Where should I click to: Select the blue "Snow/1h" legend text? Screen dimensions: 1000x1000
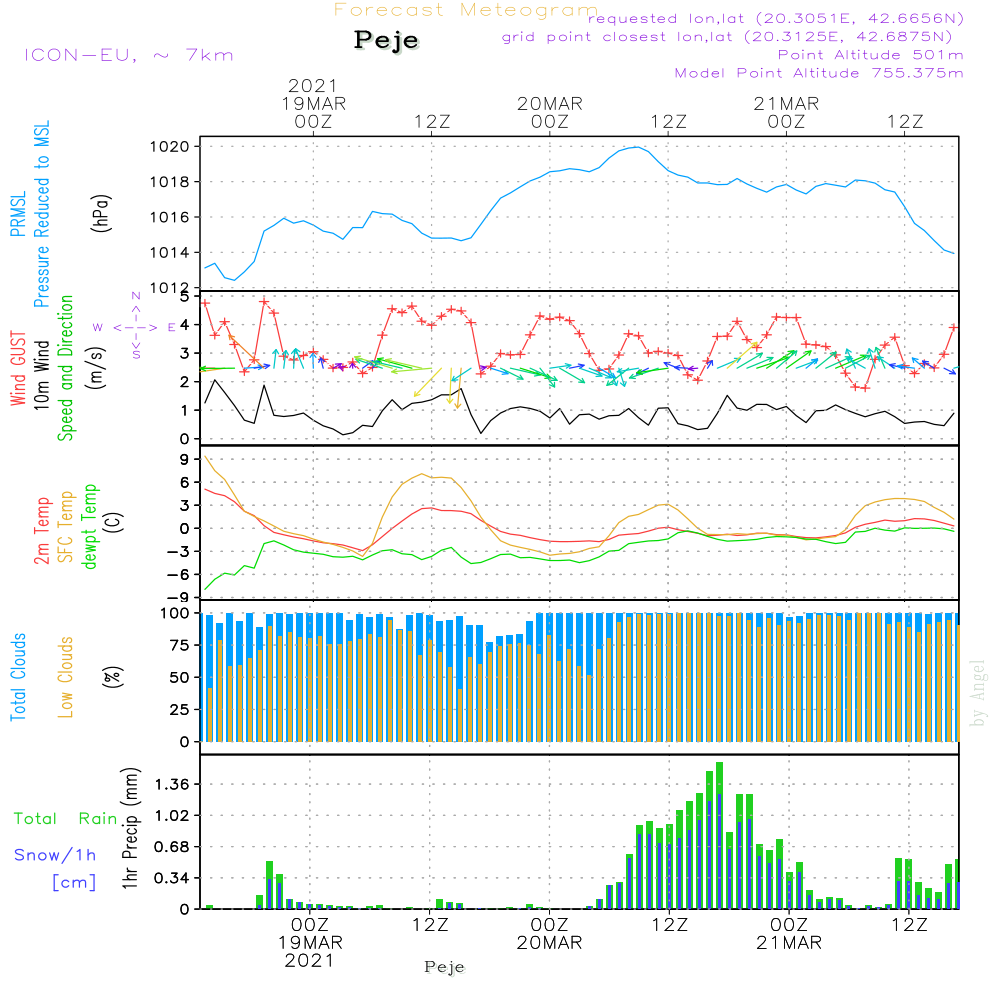pyautogui.click(x=55, y=855)
